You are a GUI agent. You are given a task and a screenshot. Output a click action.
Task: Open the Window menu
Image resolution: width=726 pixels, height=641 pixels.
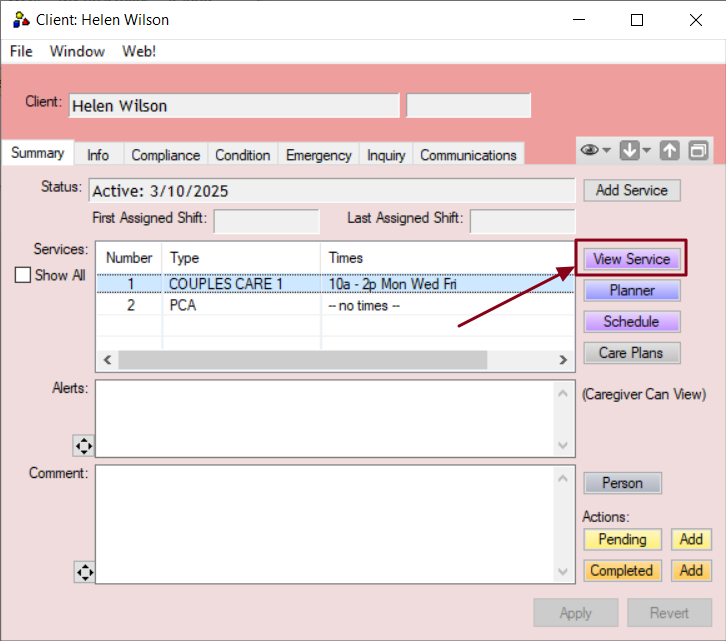(77, 51)
